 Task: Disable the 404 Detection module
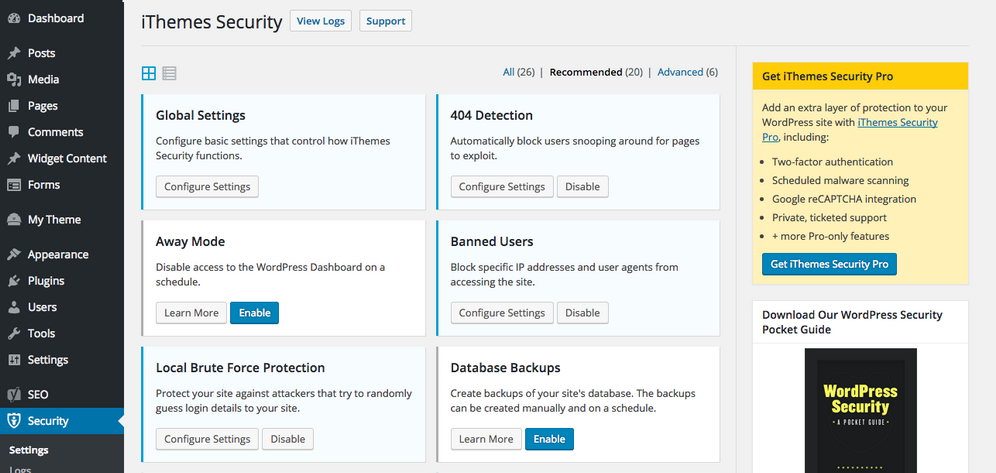(x=582, y=187)
